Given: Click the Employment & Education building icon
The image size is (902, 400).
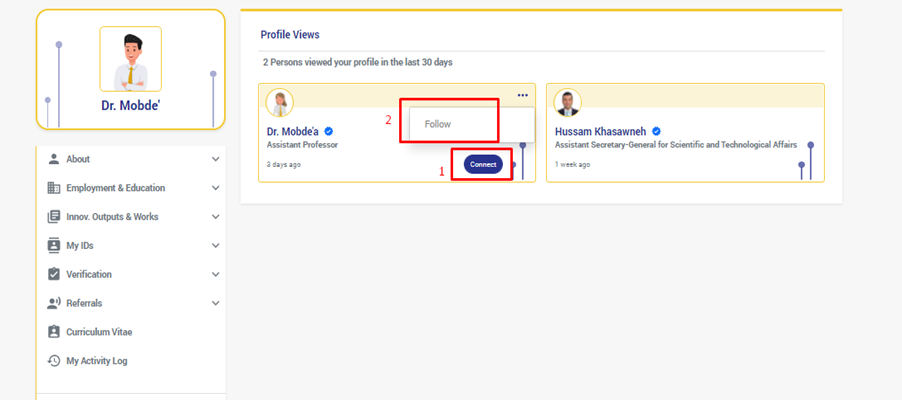Looking at the screenshot, I should [x=54, y=188].
